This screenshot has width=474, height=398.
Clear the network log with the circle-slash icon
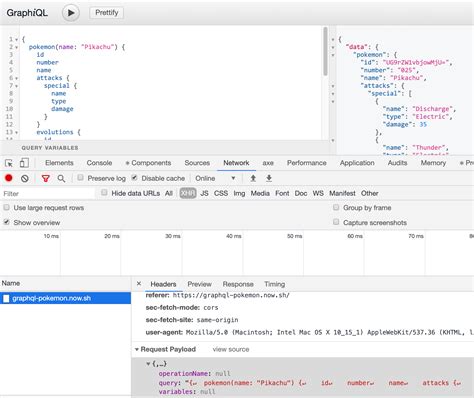[25, 178]
